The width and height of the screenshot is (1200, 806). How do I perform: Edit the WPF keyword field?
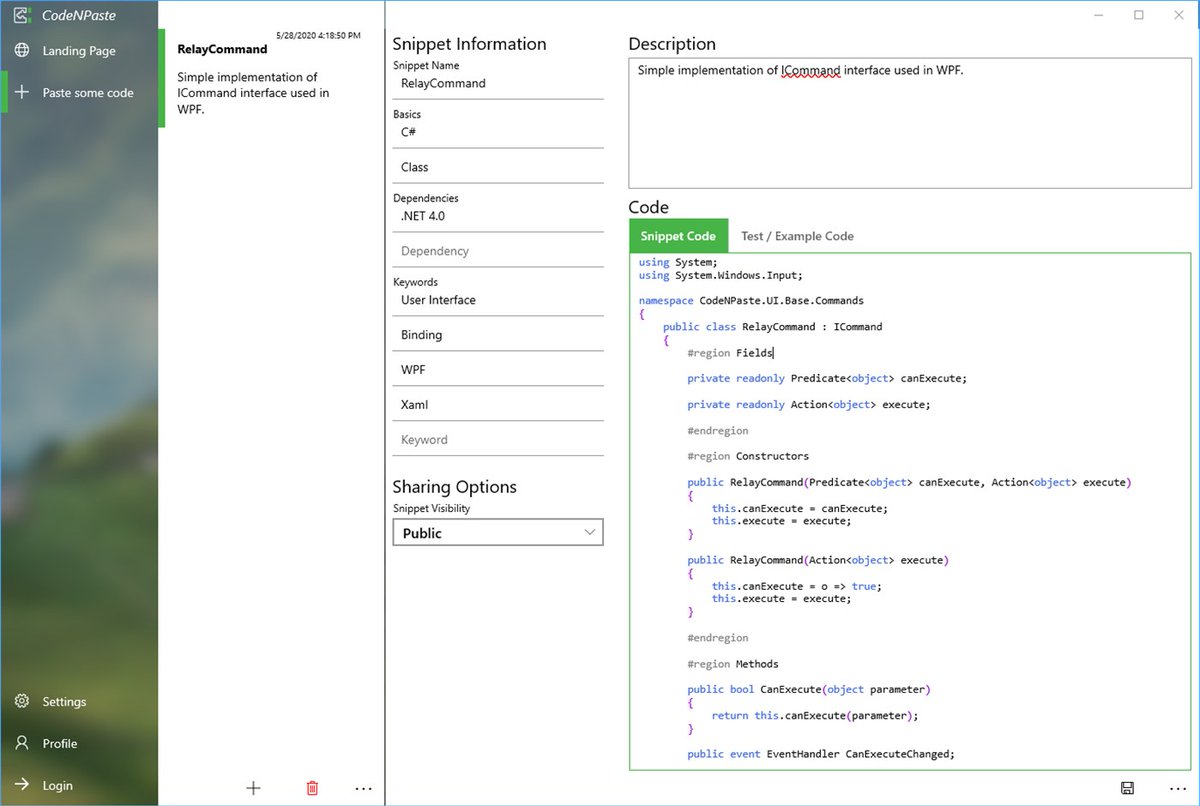tap(498, 370)
